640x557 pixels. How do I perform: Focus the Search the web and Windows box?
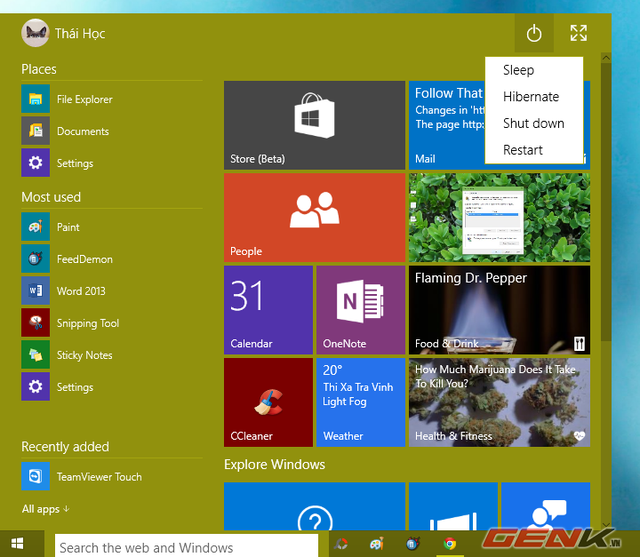click(x=187, y=547)
